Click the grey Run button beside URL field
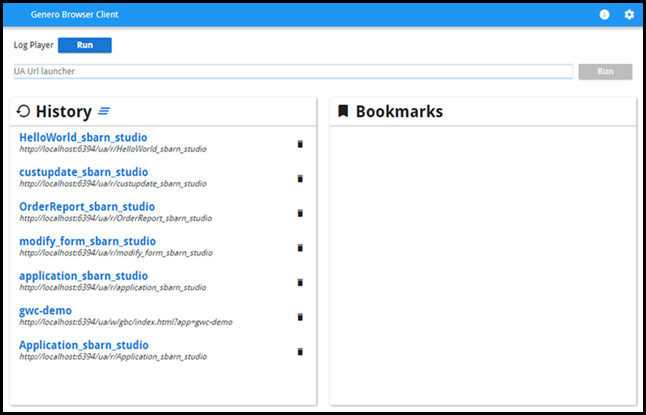The image size is (646, 415). (605, 72)
